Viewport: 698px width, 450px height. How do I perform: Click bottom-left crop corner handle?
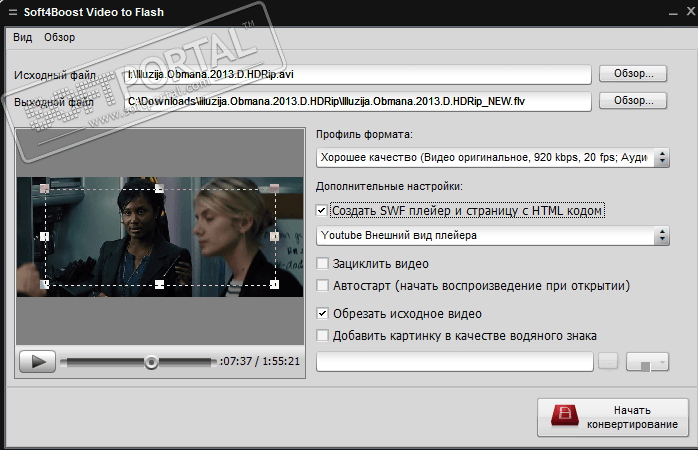pos(45,284)
